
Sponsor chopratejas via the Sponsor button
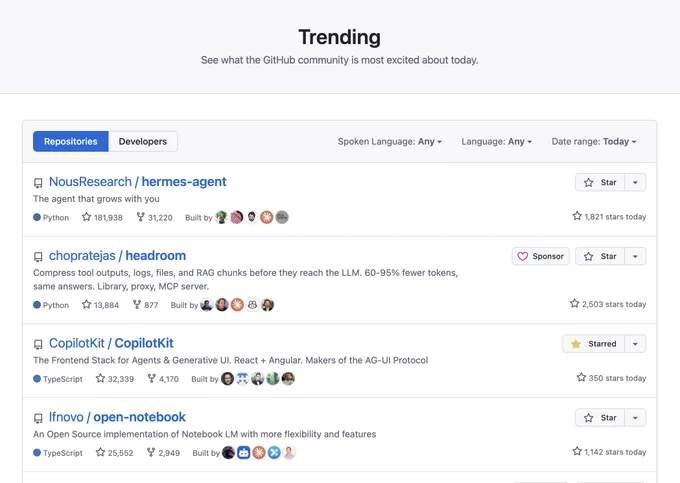[x=540, y=256]
